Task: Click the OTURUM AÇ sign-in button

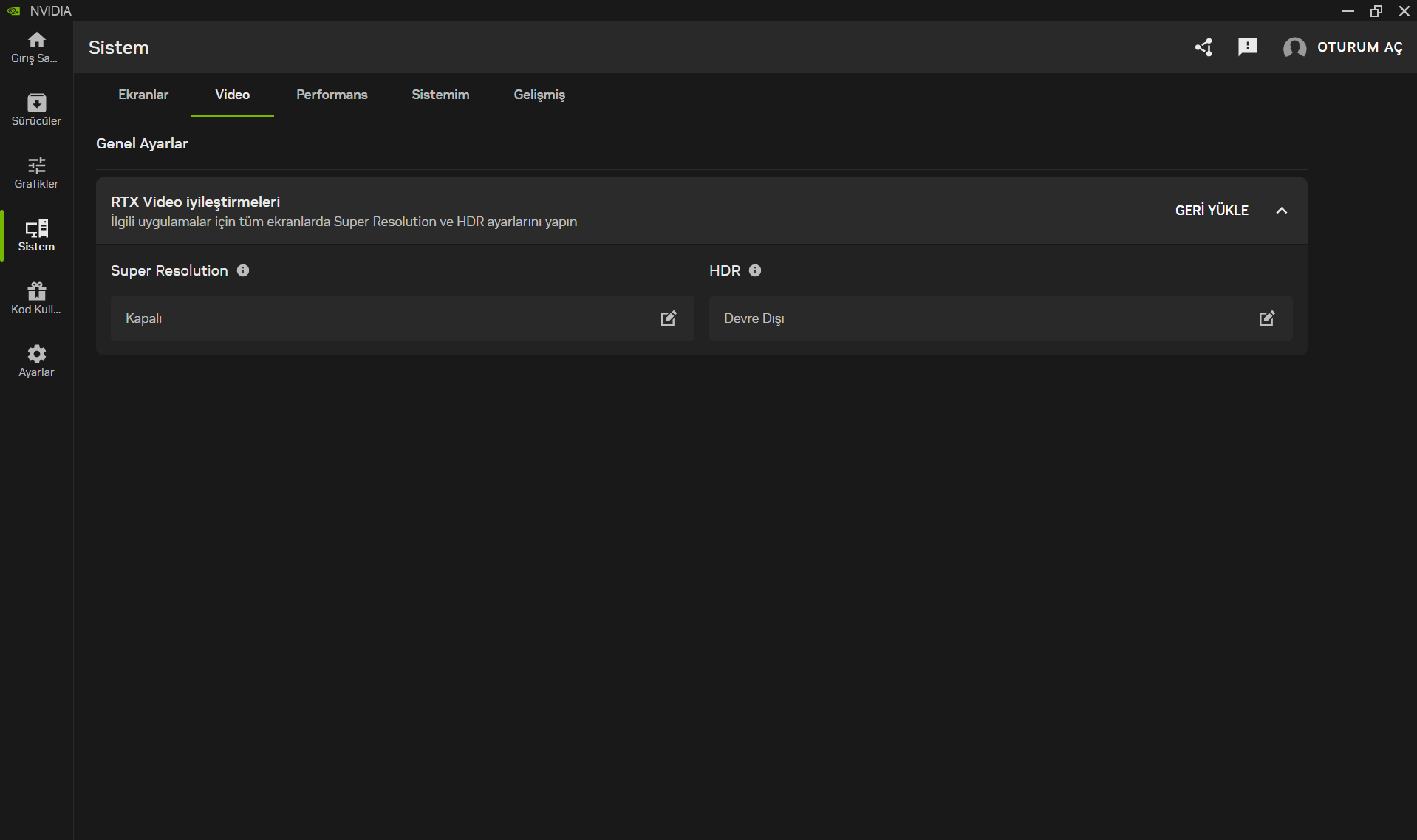Action: [1359, 47]
